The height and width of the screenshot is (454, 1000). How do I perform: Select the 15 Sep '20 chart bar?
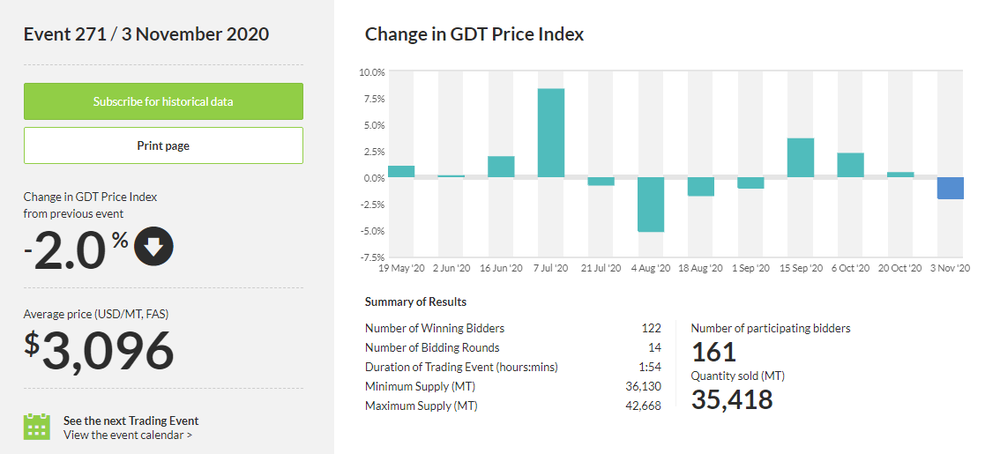pyautogui.click(x=800, y=158)
